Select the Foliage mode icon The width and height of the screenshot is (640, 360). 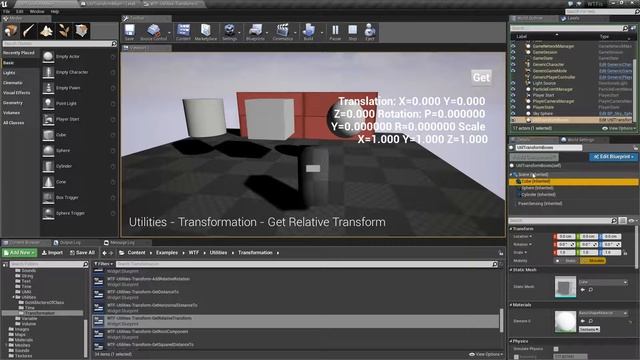[x=64, y=31]
